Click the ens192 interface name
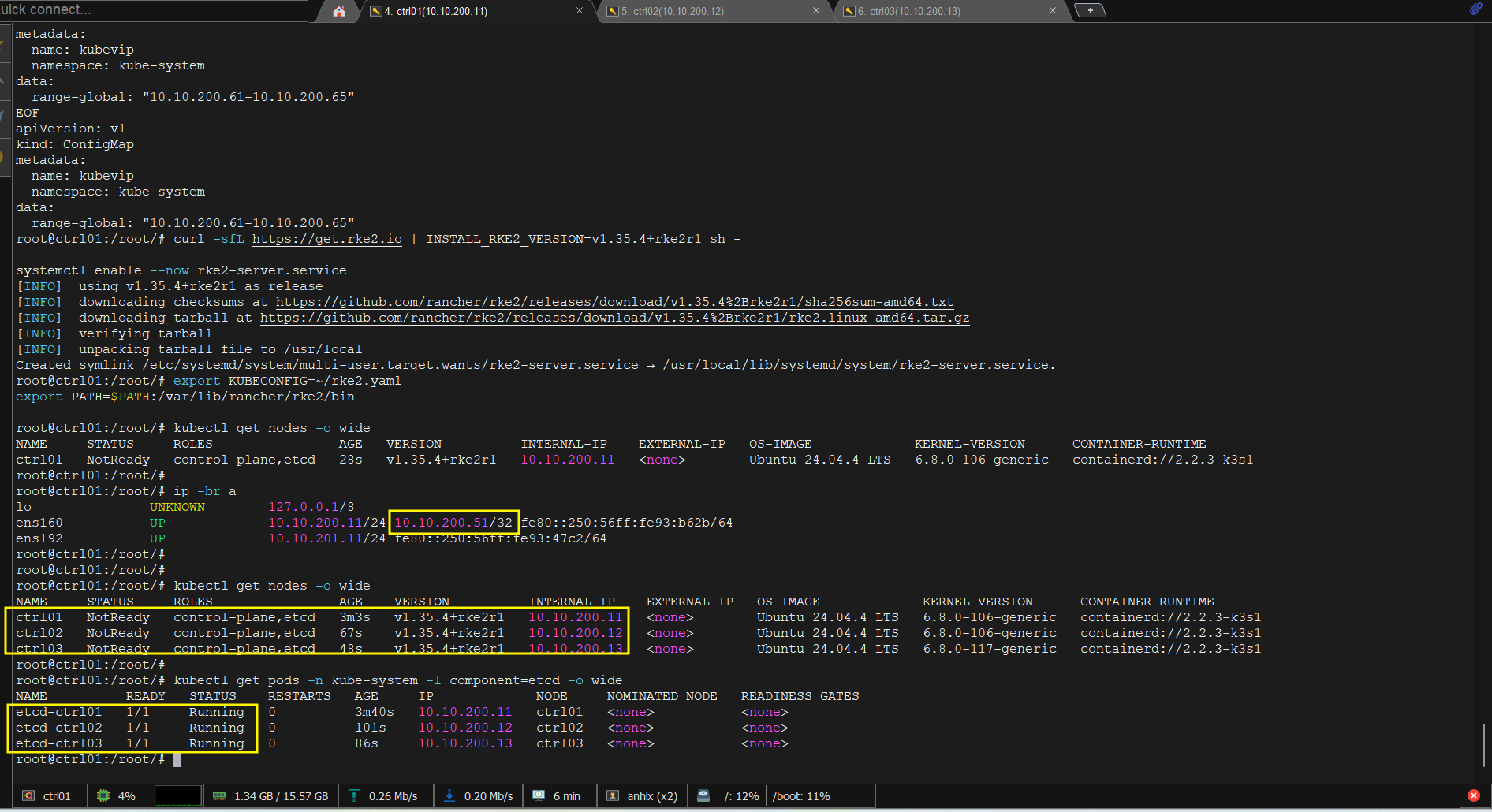This screenshot has height=812, width=1492. click(x=39, y=538)
